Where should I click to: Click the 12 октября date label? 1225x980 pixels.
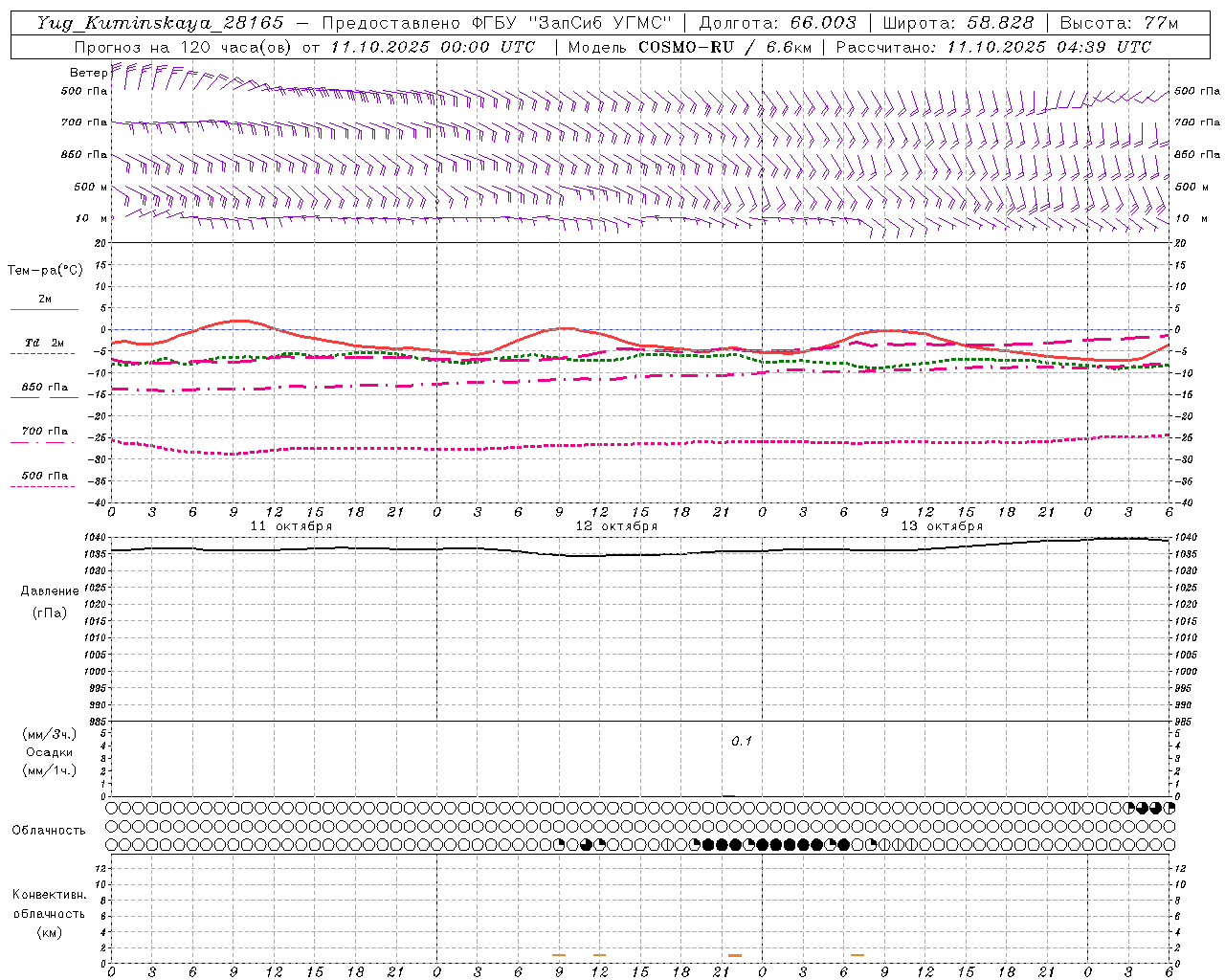tap(616, 526)
